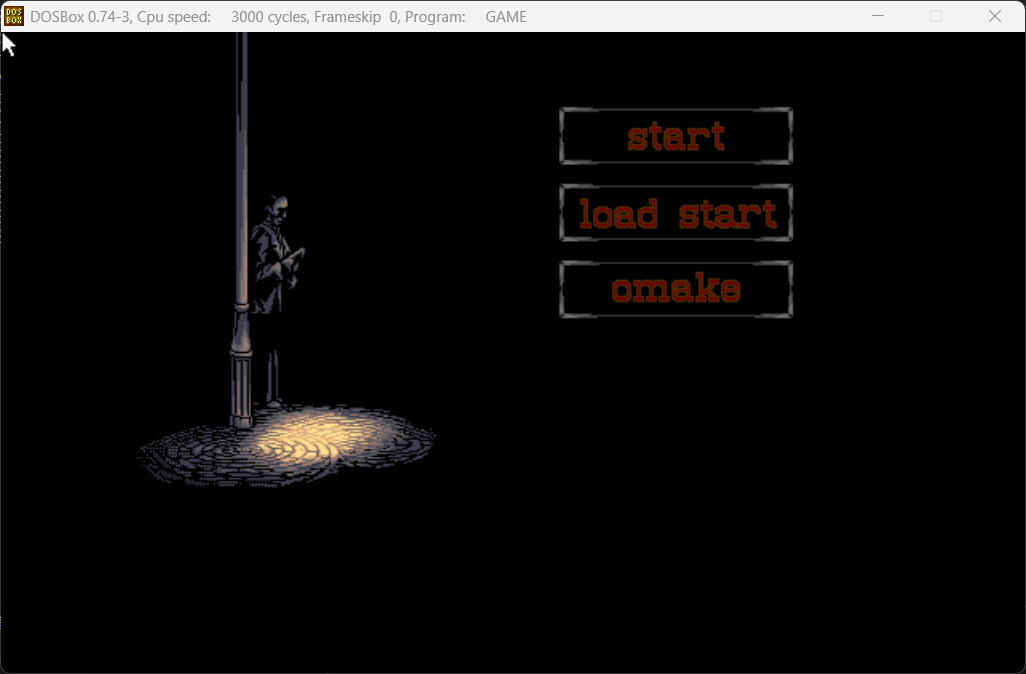Click the man's head
The image size is (1026, 674).
click(x=278, y=206)
